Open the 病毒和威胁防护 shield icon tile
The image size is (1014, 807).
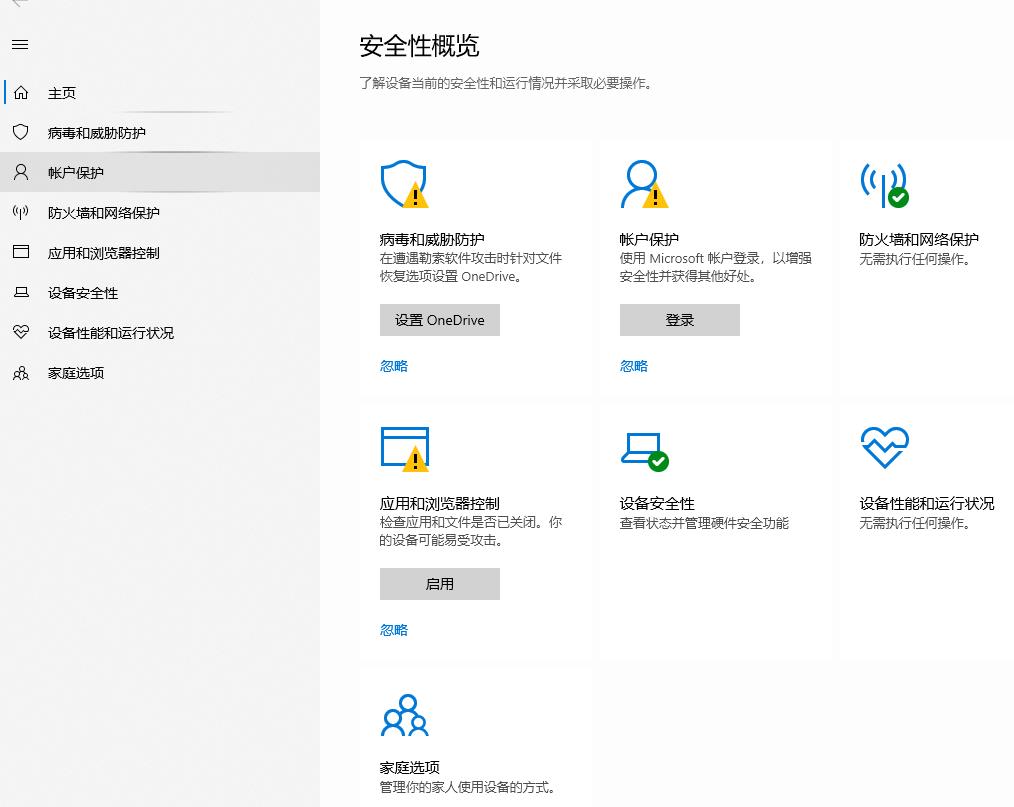pos(404,183)
